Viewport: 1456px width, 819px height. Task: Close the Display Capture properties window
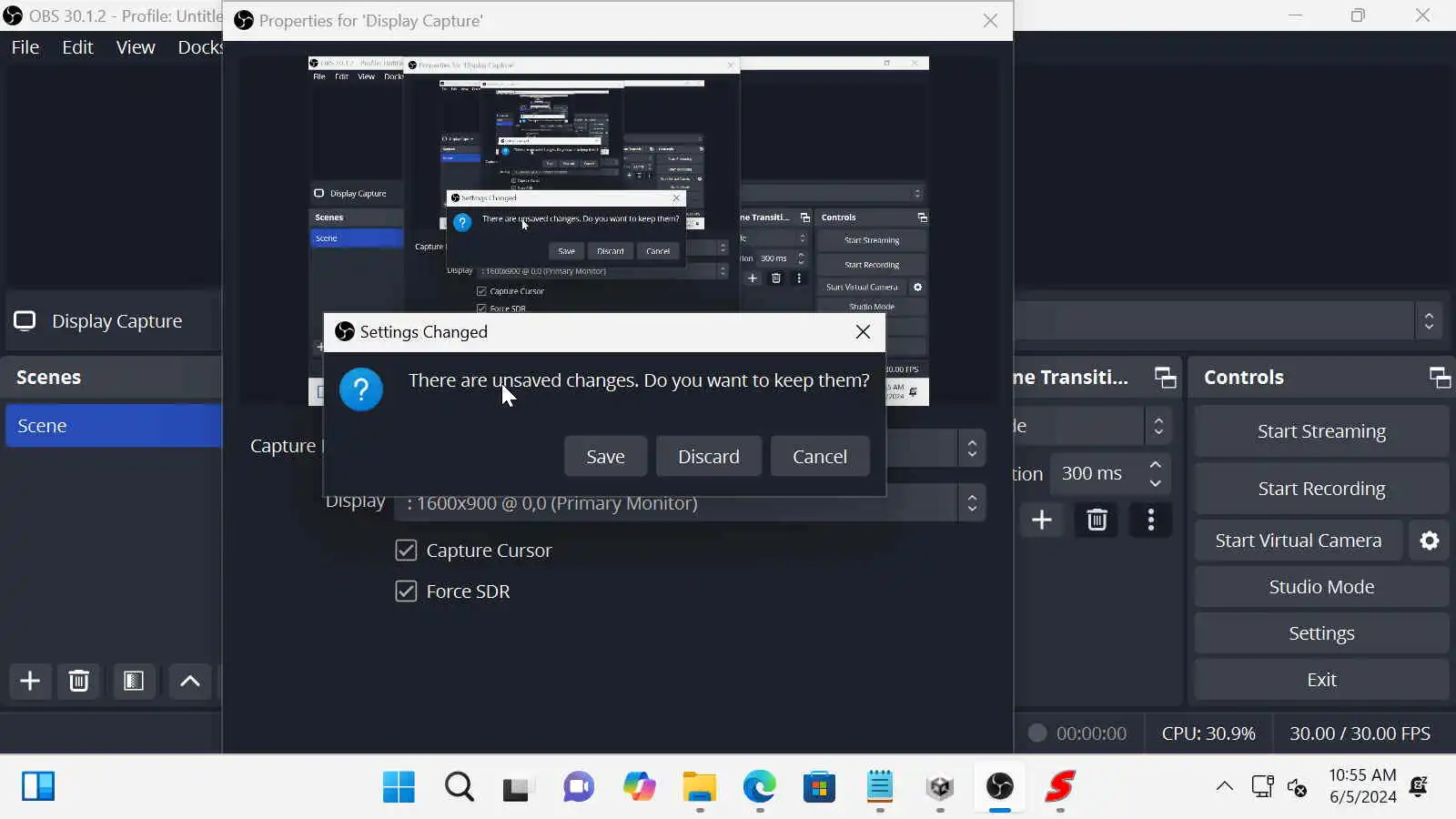(990, 21)
